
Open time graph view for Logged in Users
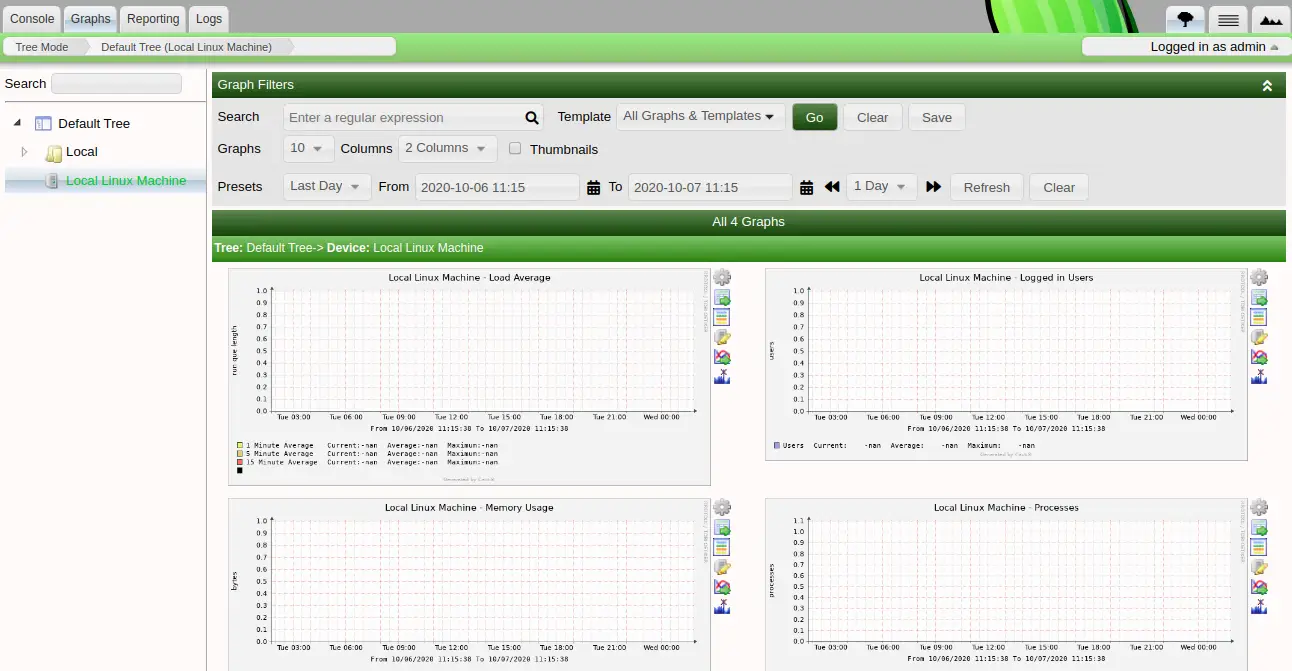[x=1259, y=317]
